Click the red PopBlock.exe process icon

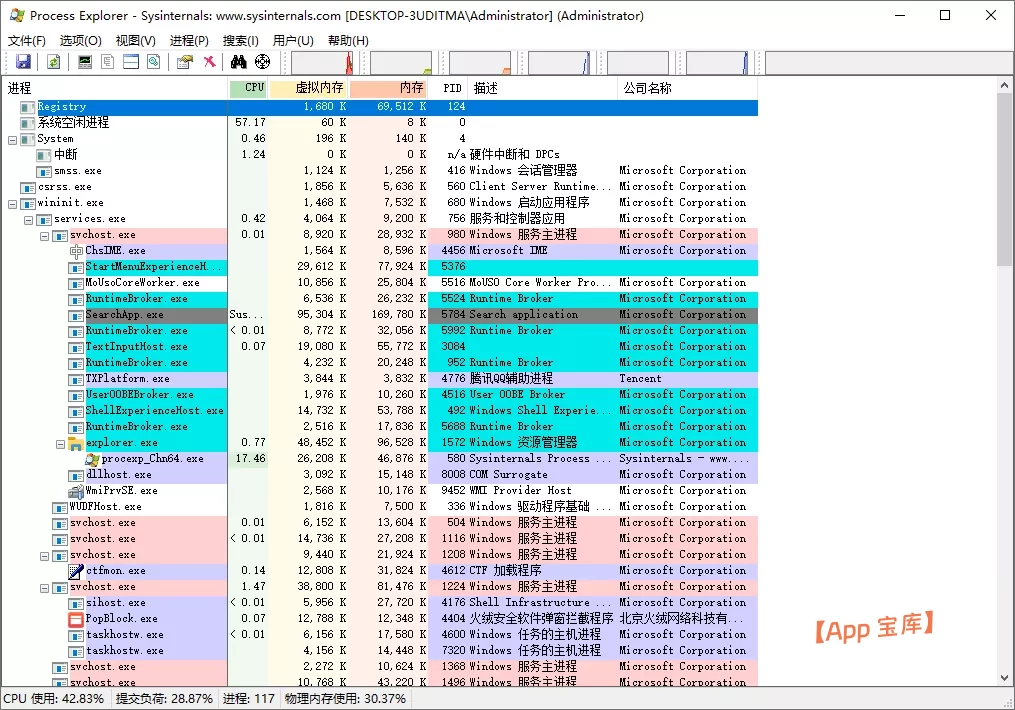[x=76, y=619]
